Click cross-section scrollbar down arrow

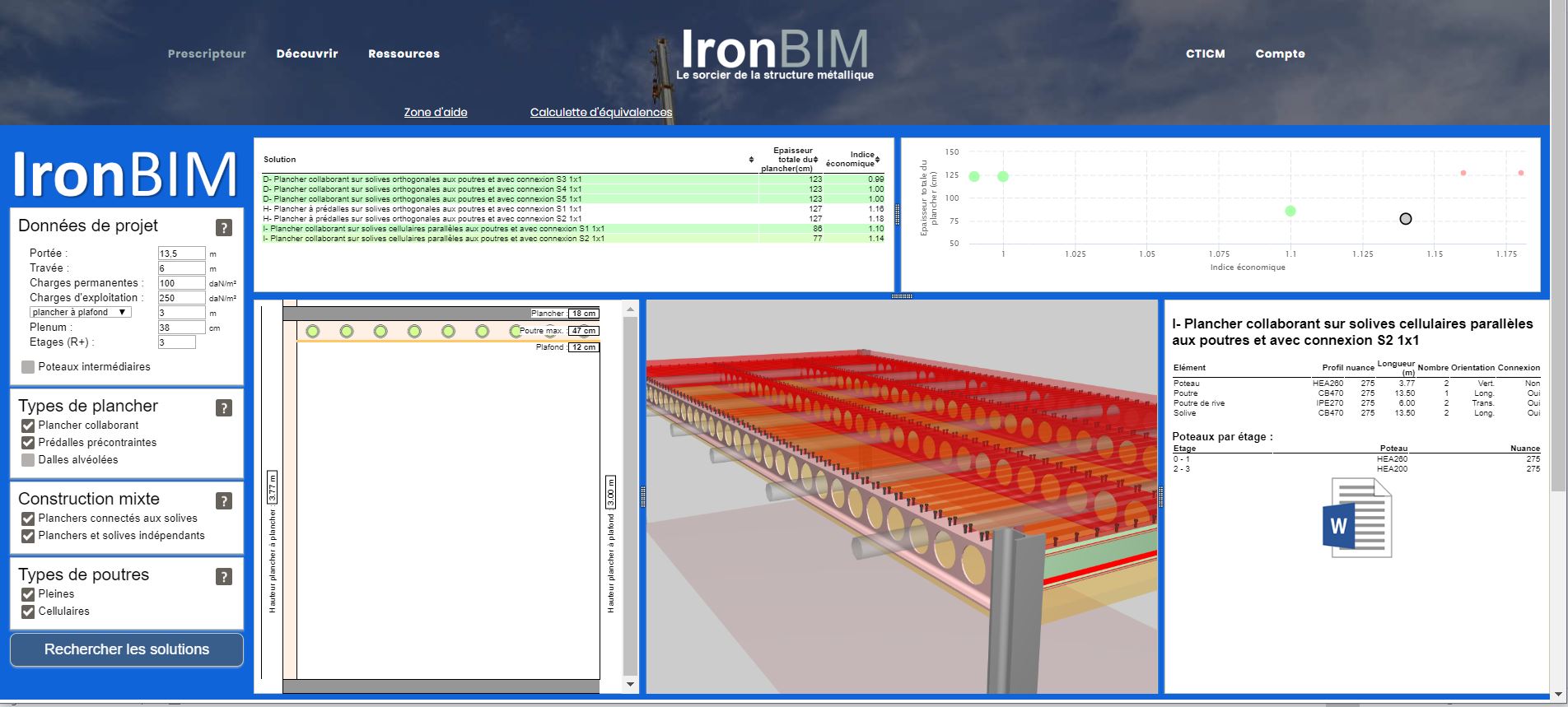point(631,684)
